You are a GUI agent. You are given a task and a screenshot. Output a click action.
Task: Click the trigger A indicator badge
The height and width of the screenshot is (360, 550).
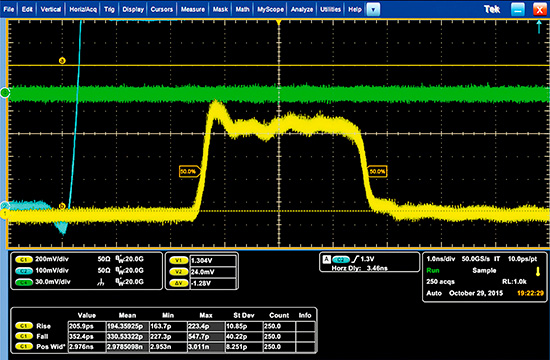(326, 259)
